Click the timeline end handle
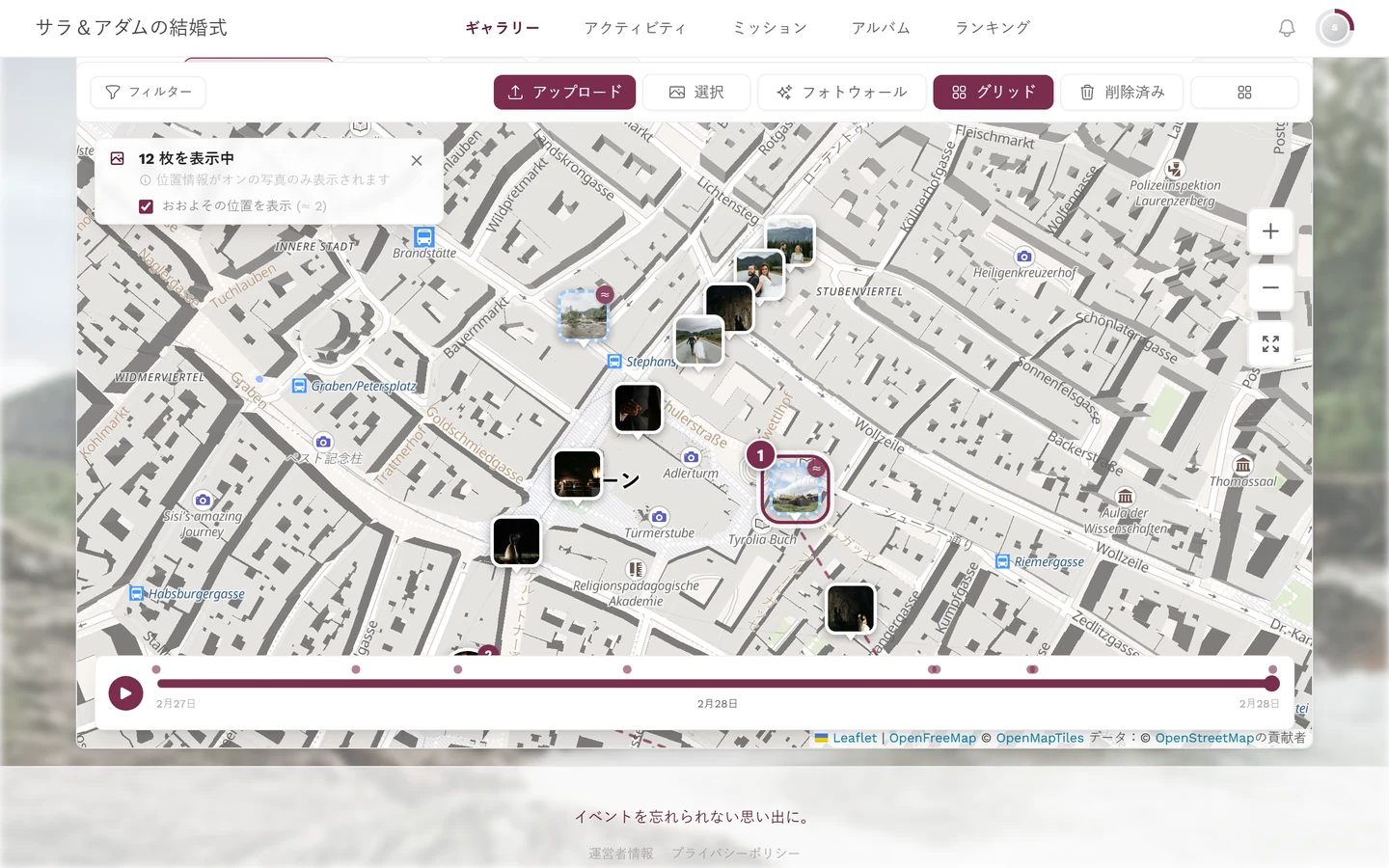1389x868 pixels. point(1272,684)
